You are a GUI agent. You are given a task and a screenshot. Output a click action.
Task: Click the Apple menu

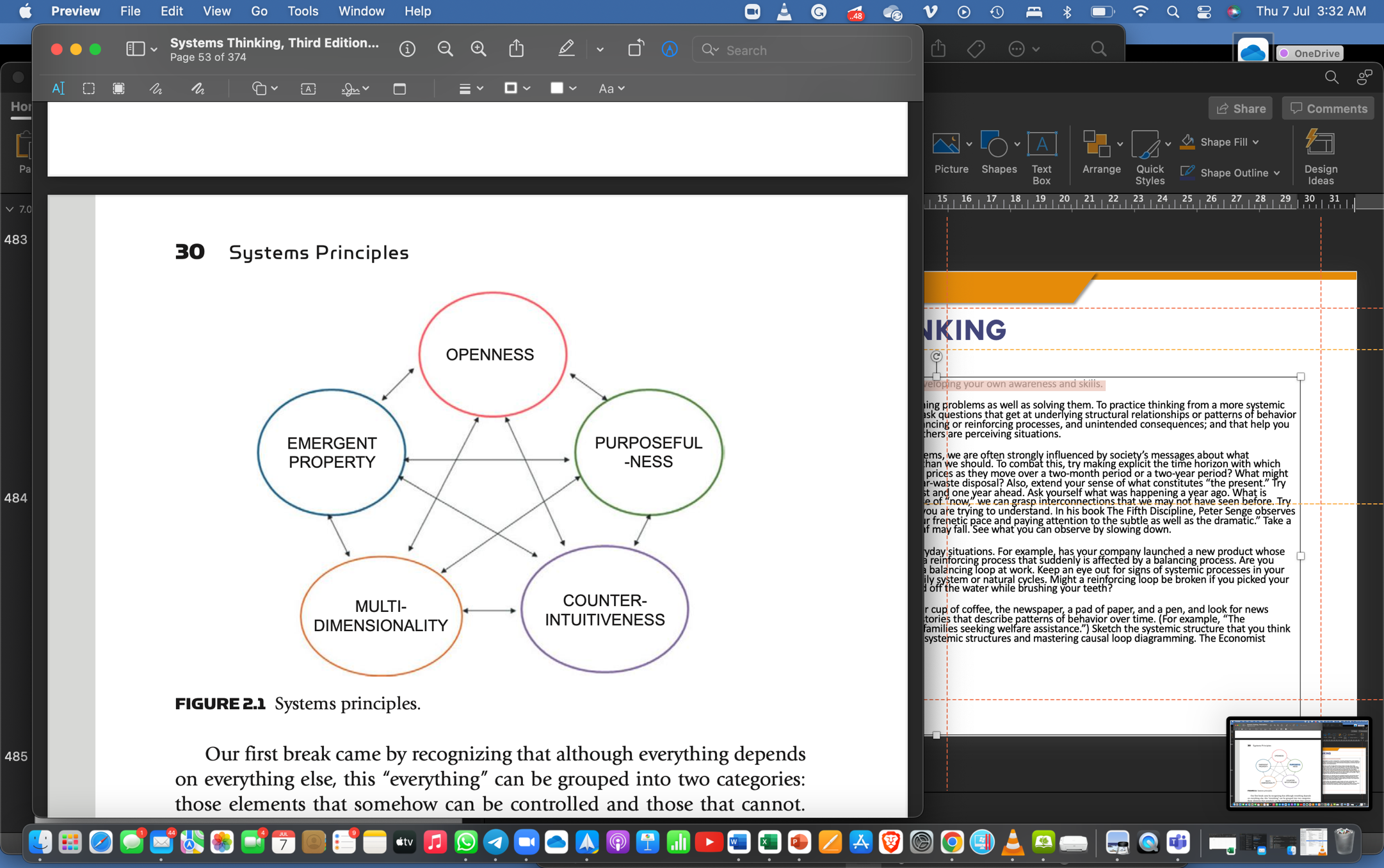(x=25, y=11)
